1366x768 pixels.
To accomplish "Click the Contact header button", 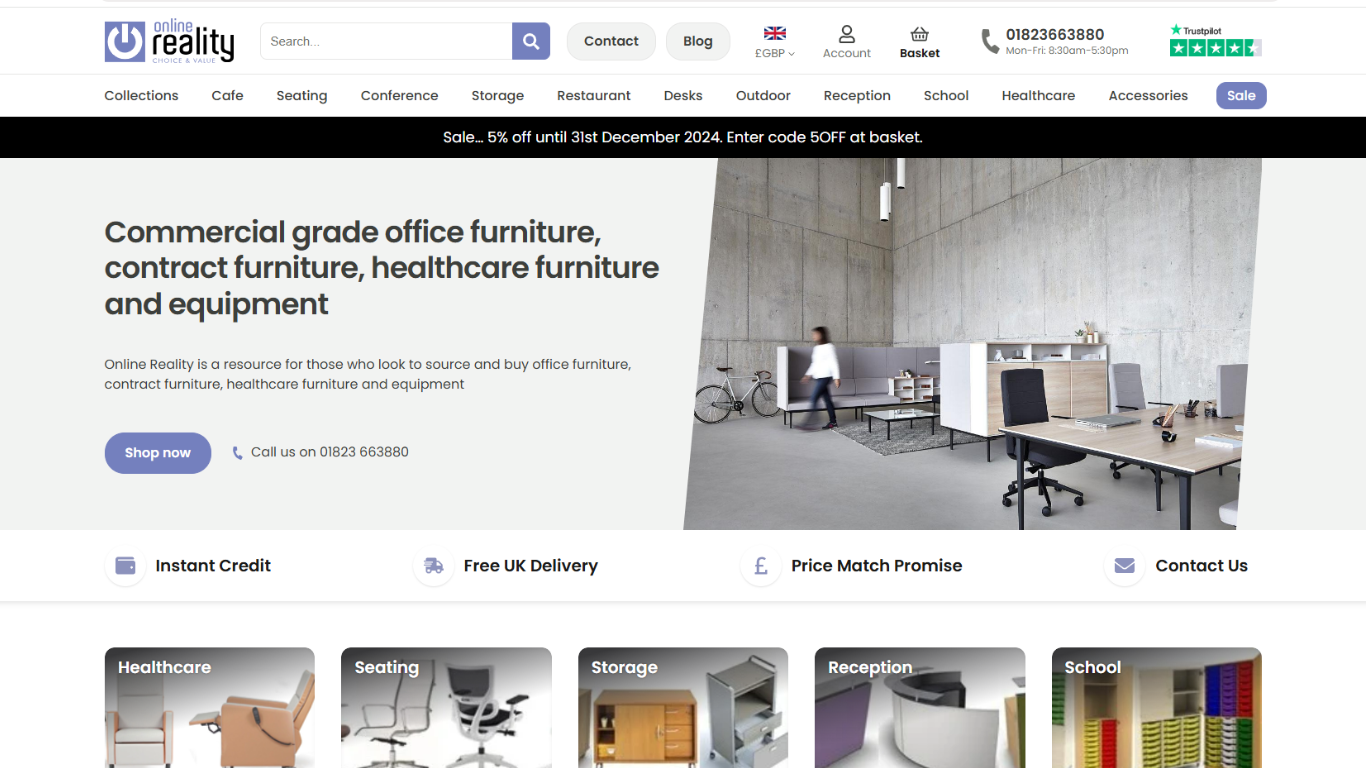I will [x=611, y=41].
